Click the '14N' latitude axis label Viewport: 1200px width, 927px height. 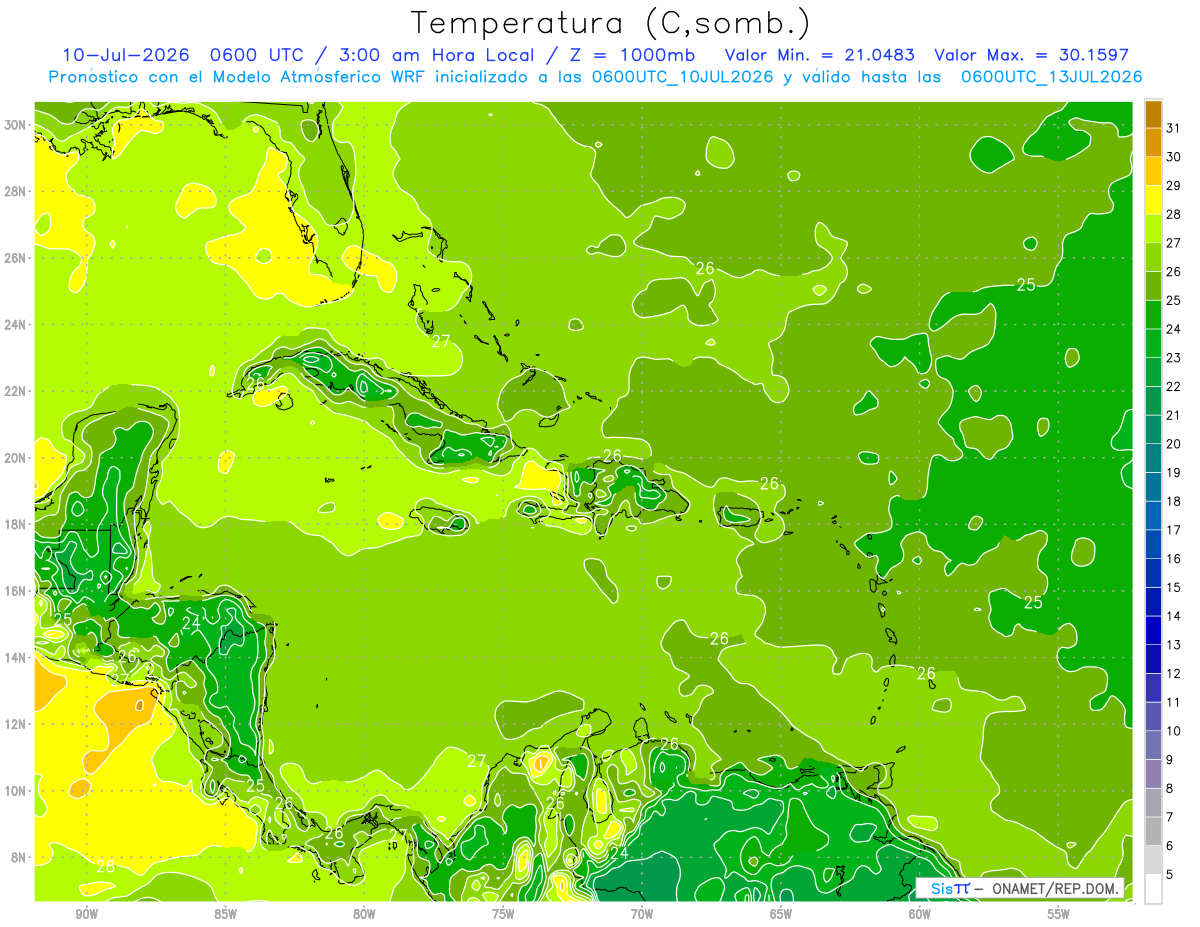coord(17,657)
